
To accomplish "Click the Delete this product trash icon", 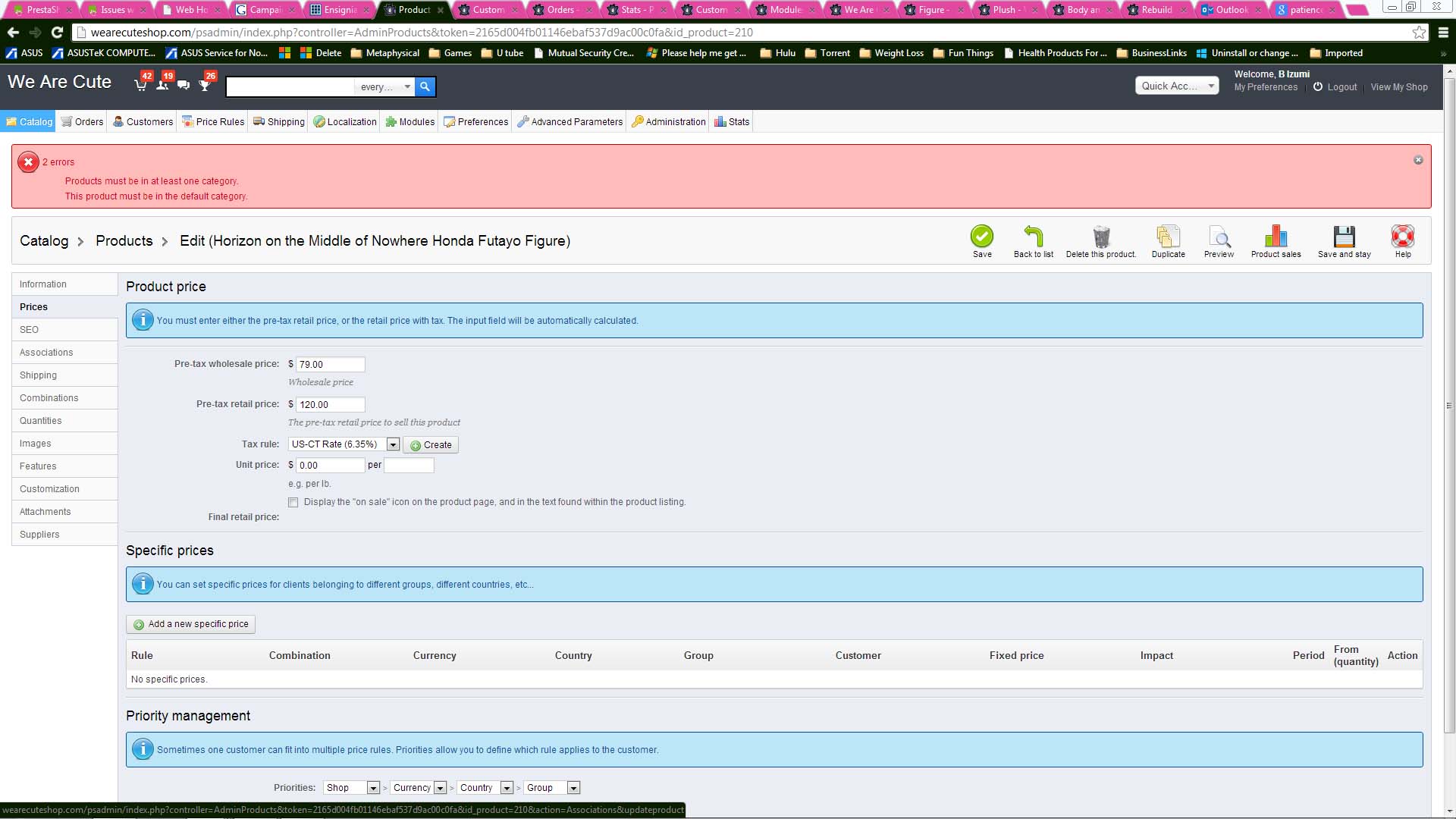I will pos(1100,237).
